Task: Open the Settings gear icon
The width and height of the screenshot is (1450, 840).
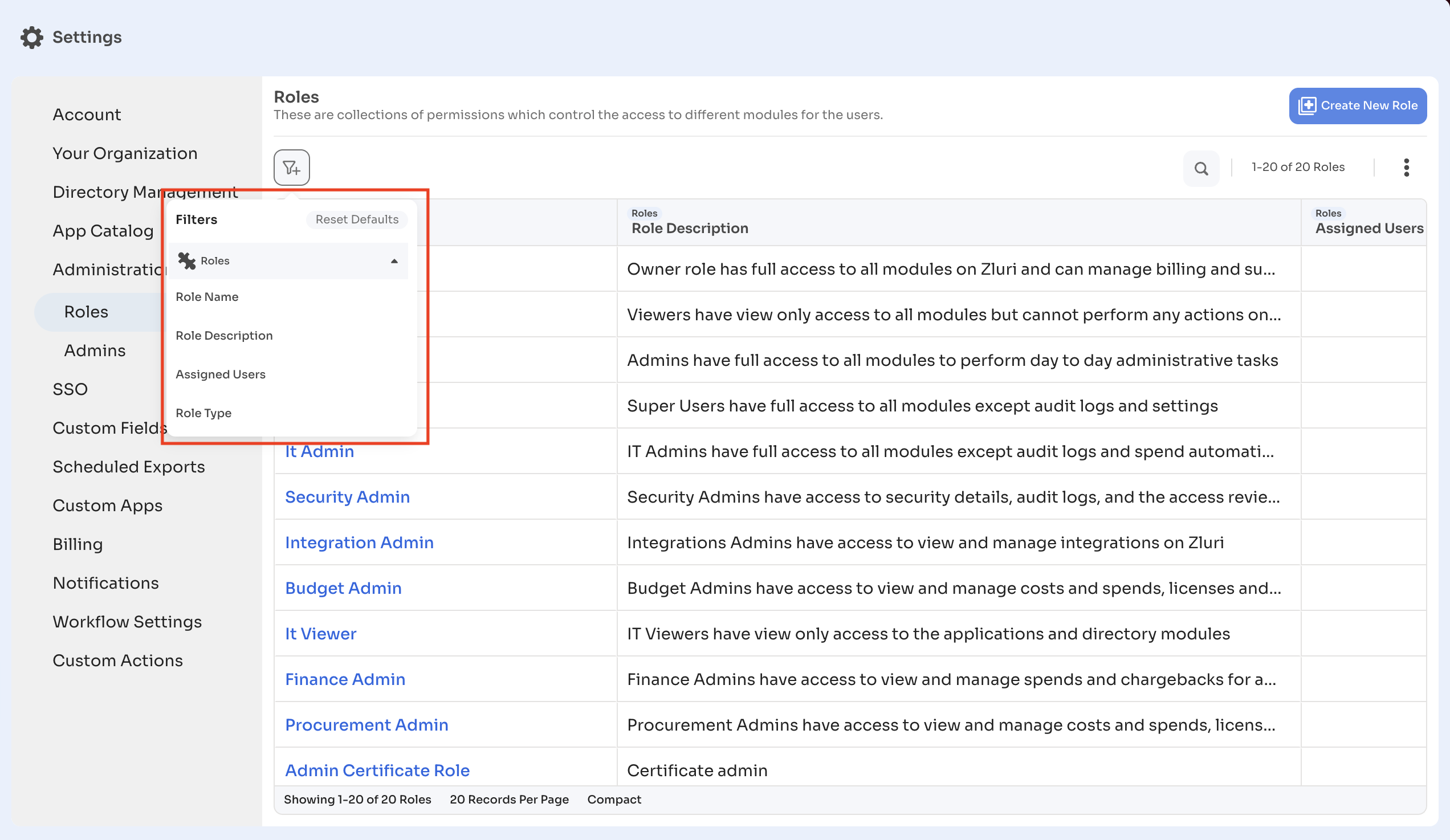Action: [x=32, y=37]
